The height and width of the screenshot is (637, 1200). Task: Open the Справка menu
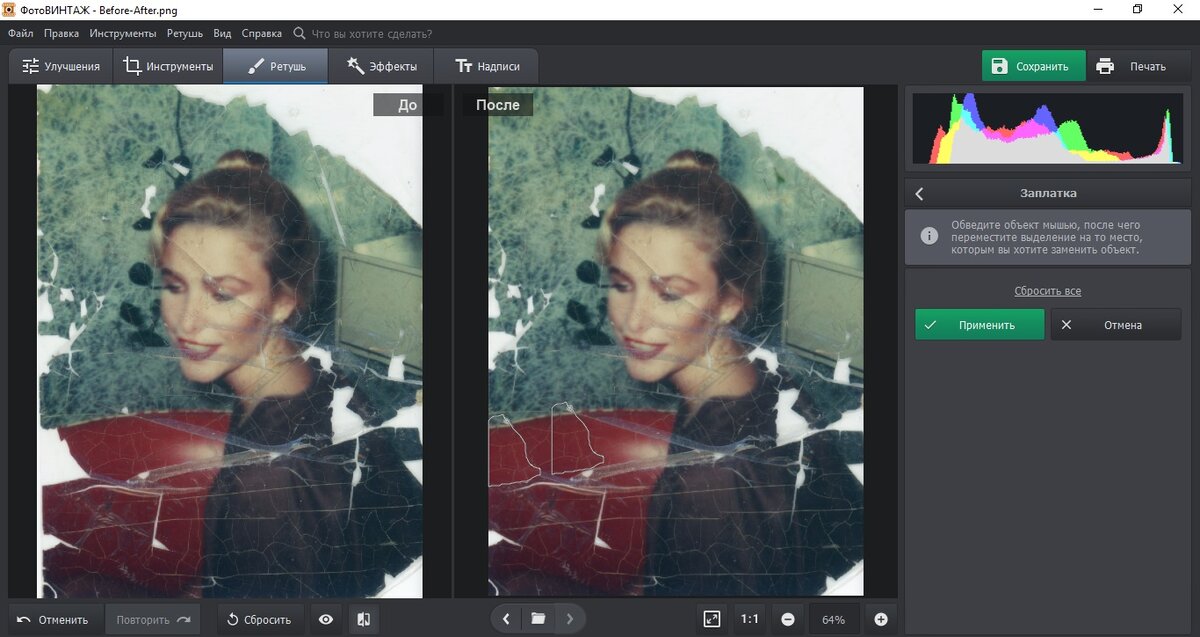(262, 33)
